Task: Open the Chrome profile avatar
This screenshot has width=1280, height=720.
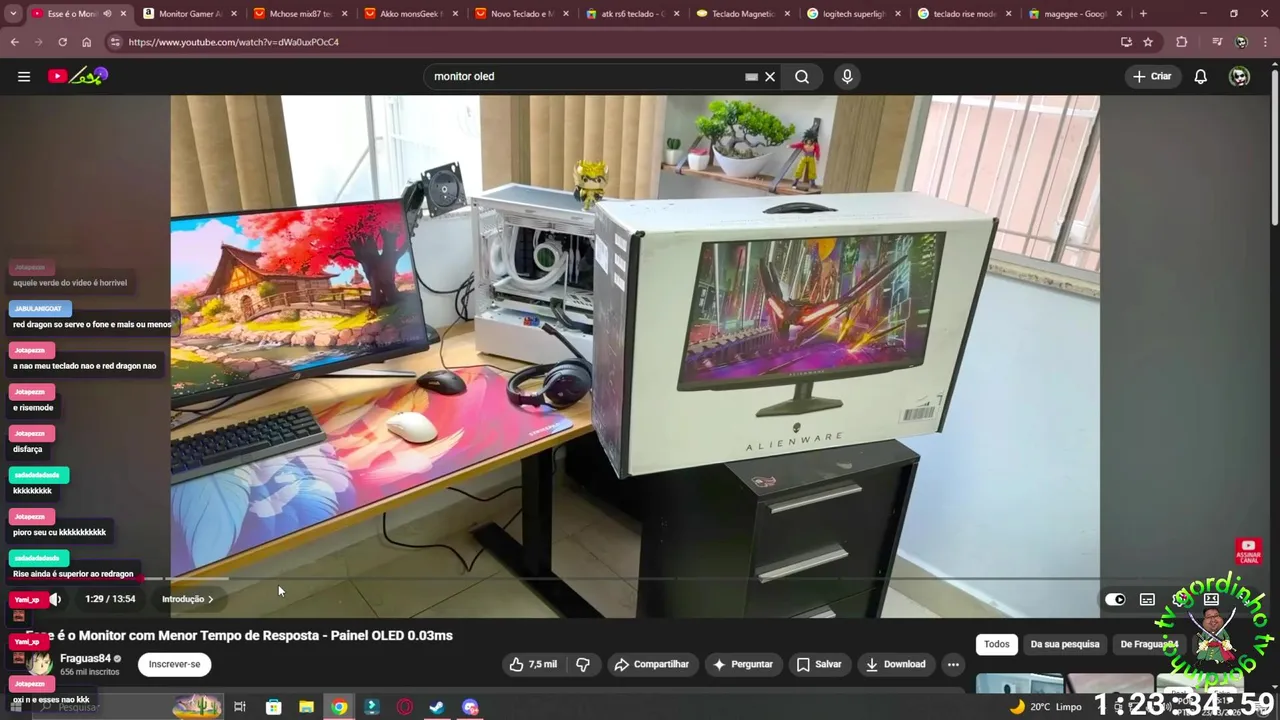Action: pos(1241,42)
